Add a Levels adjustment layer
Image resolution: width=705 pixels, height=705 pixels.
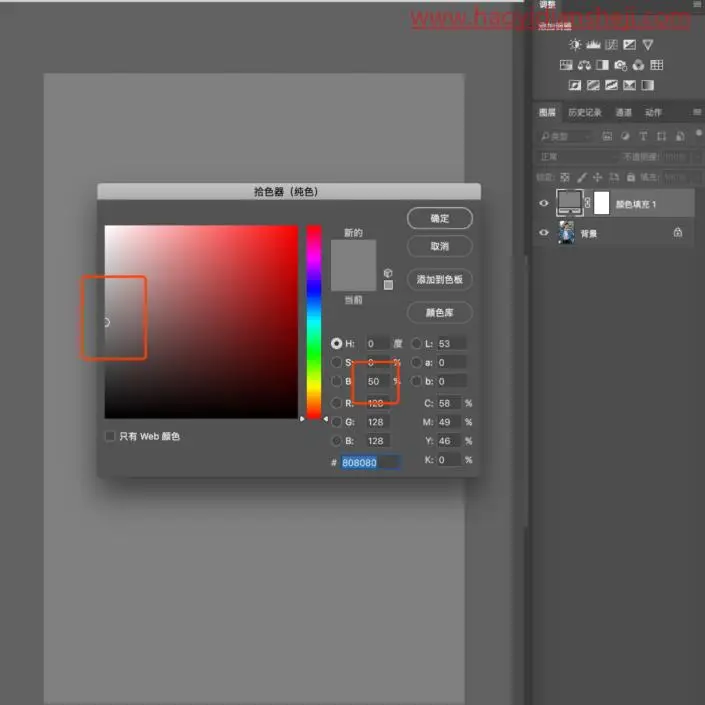pyautogui.click(x=593, y=45)
